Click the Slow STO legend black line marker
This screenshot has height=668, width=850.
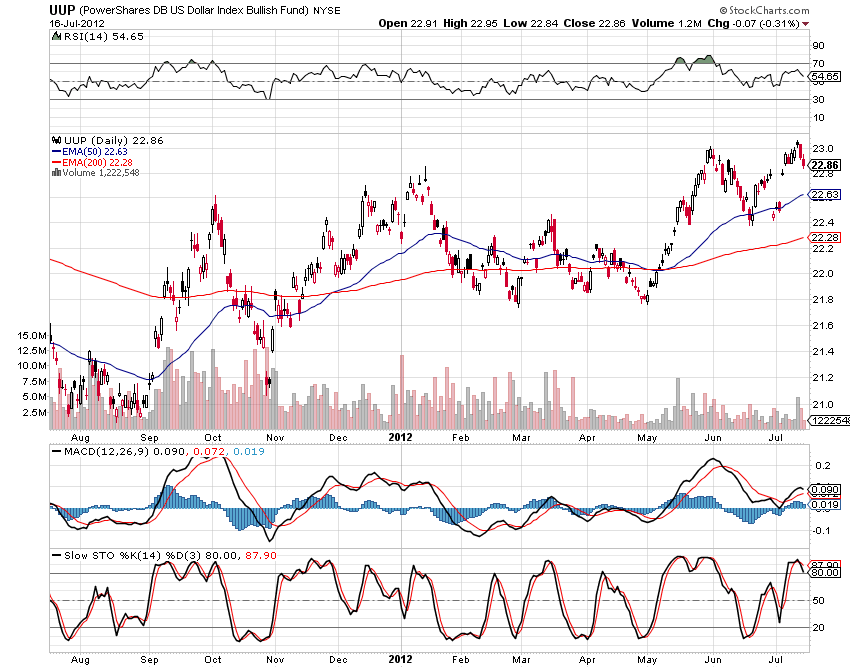coord(56,556)
